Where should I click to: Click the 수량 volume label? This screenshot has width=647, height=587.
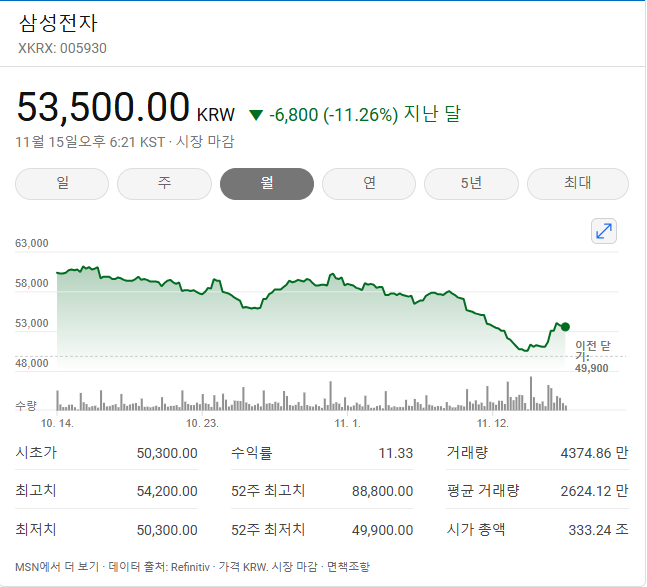coord(26,406)
